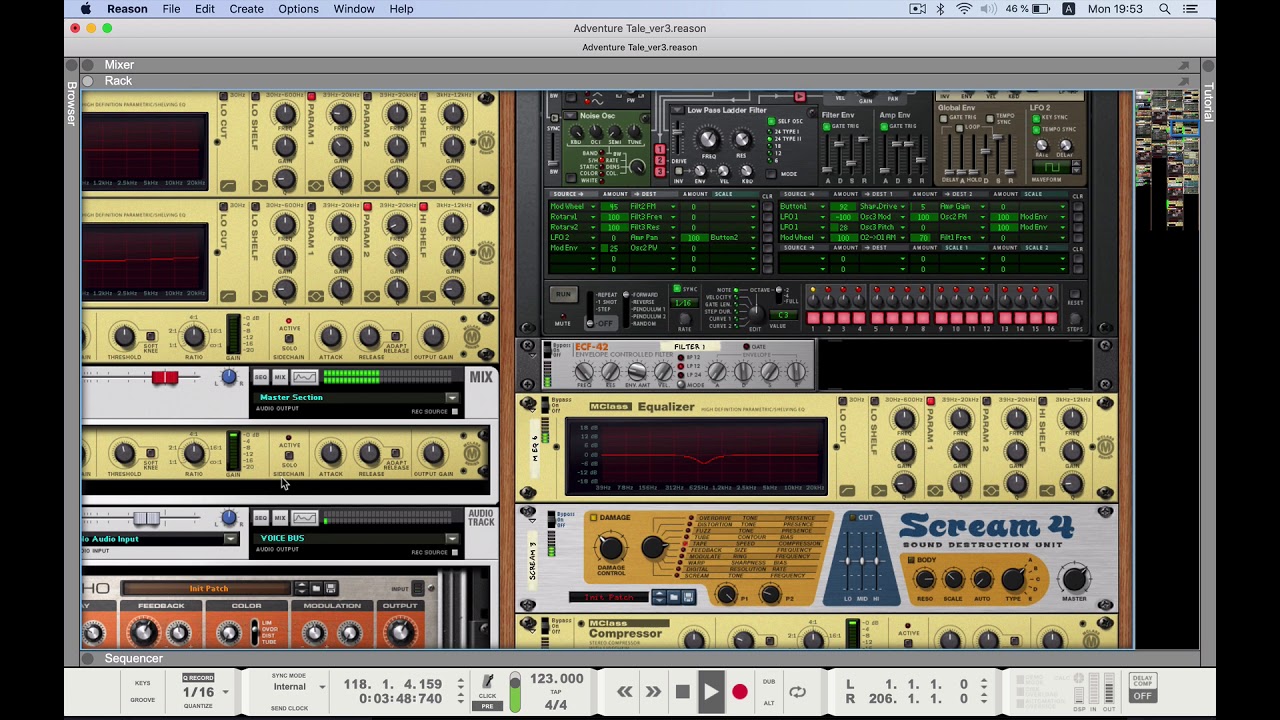The height and width of the screenshot is (720, 1280).
Task: Rewind with the double-left arrow button
Action: (x=625, y=692)
